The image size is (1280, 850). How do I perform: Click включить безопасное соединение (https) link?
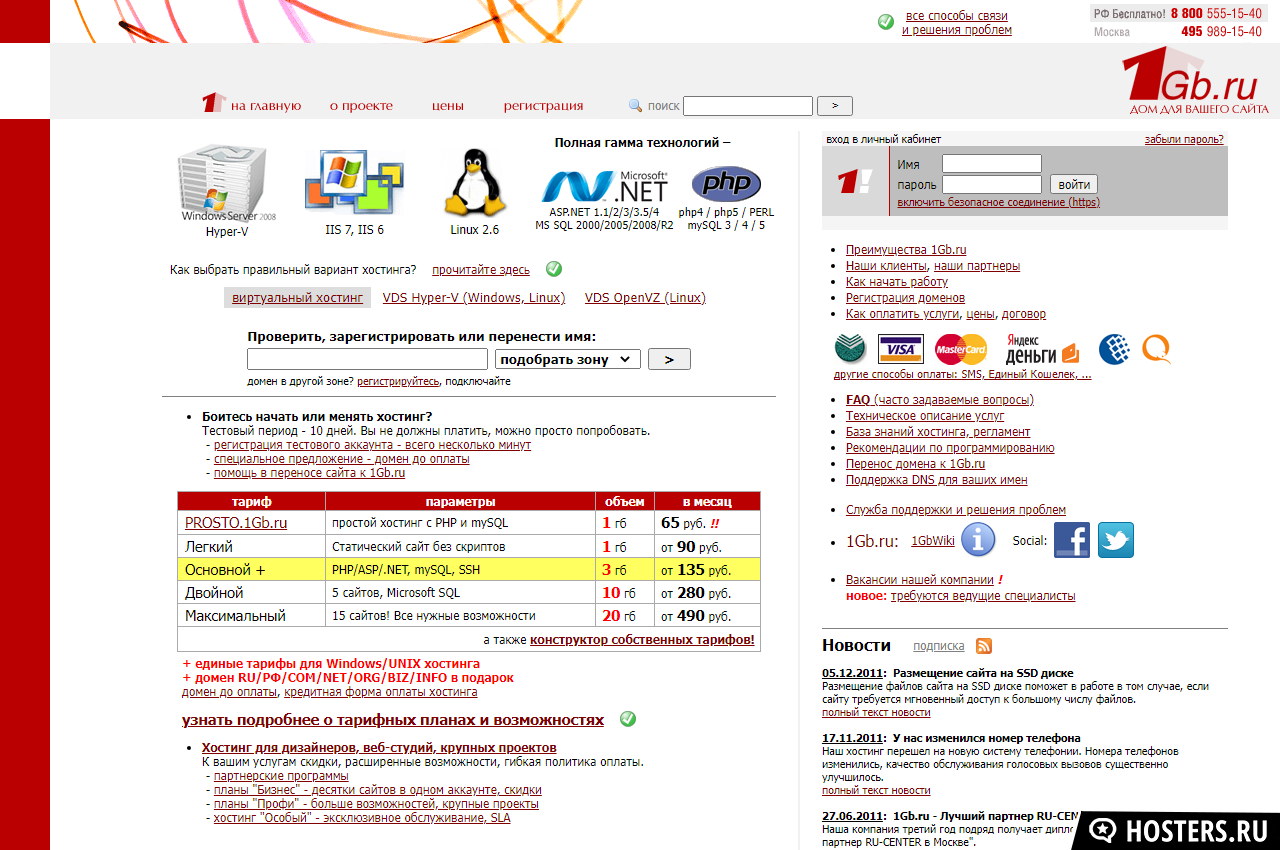click(x=998, y=202)
